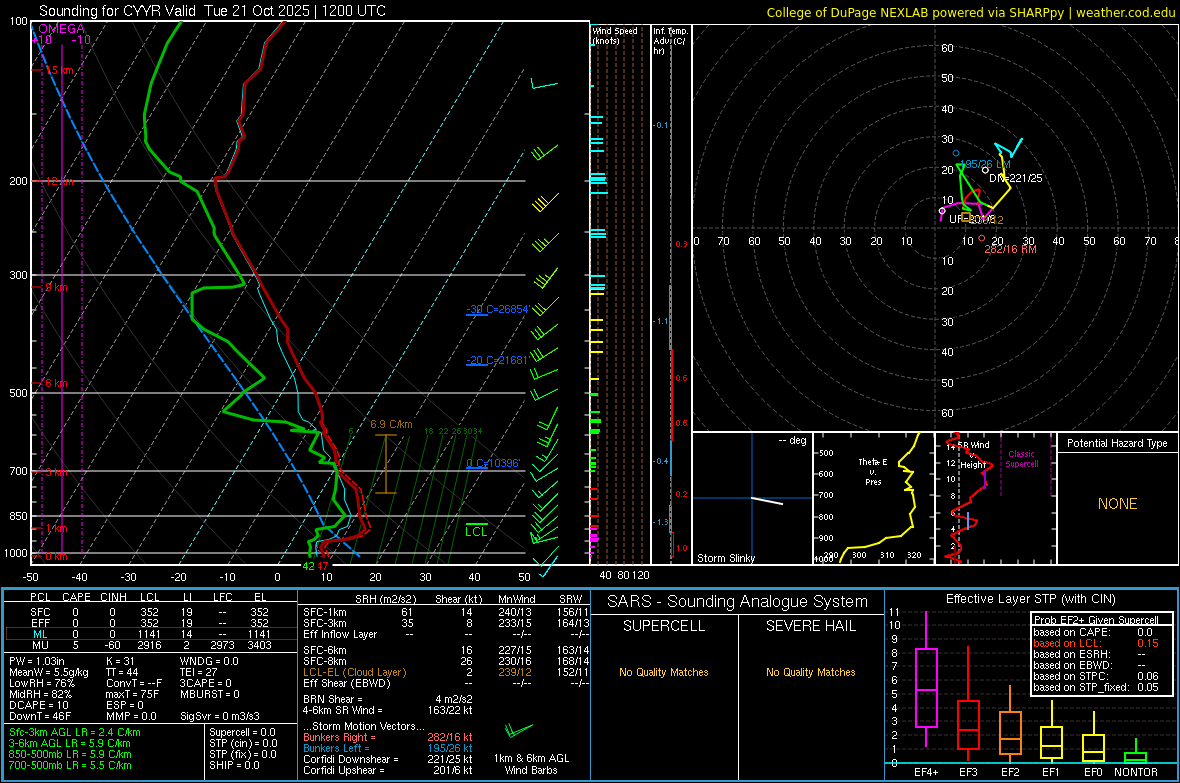1180x783 pixels.
Task: Click the "CAPE" column header
Action: click(x=76, y=597)
